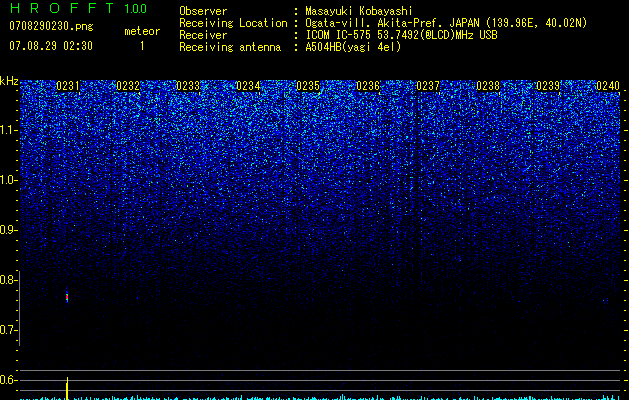Click the Receiving Location line
Image resolution: width=629 pixels, height=400 pixels.
tap(383, 23)
